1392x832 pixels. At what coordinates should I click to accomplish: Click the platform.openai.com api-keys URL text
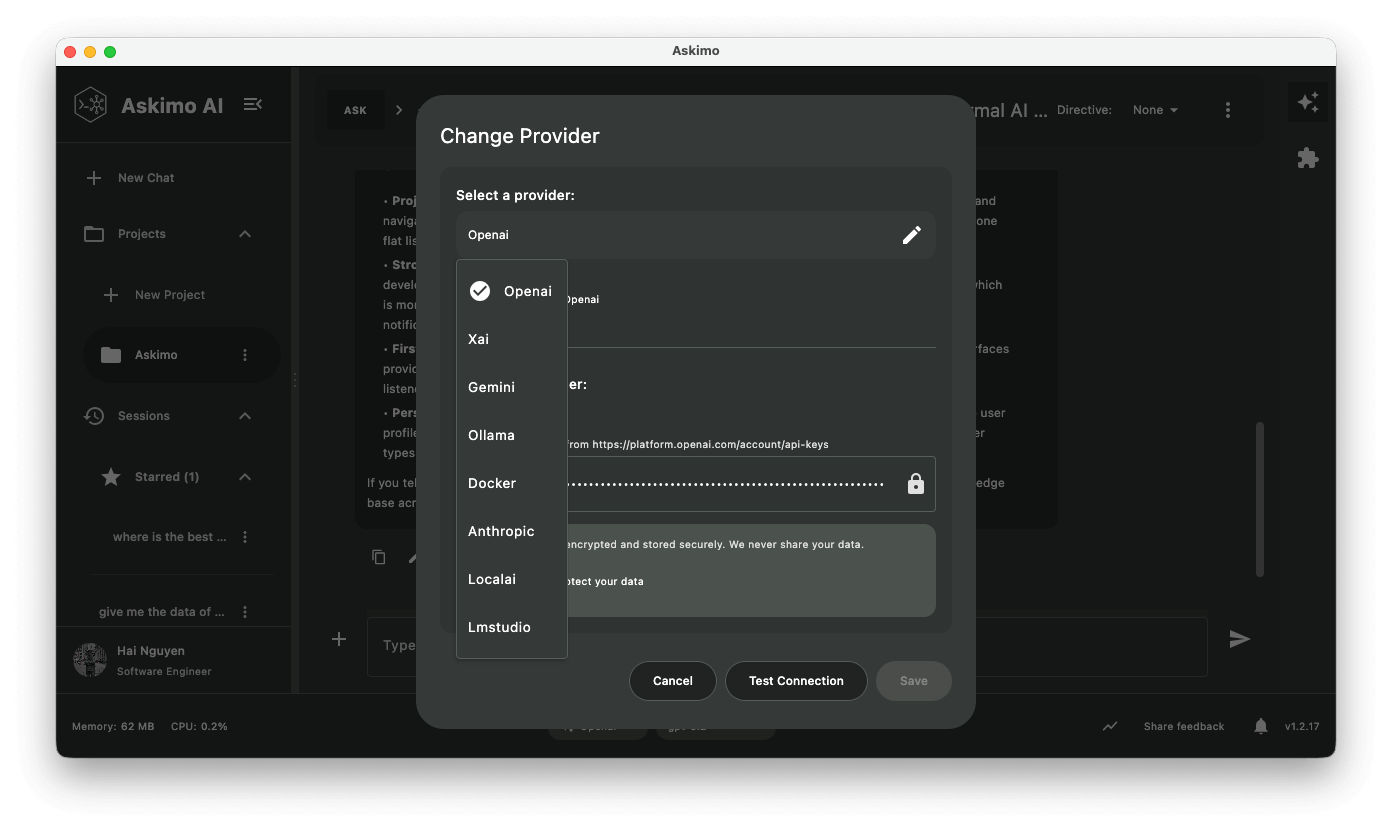click(710, 444)
